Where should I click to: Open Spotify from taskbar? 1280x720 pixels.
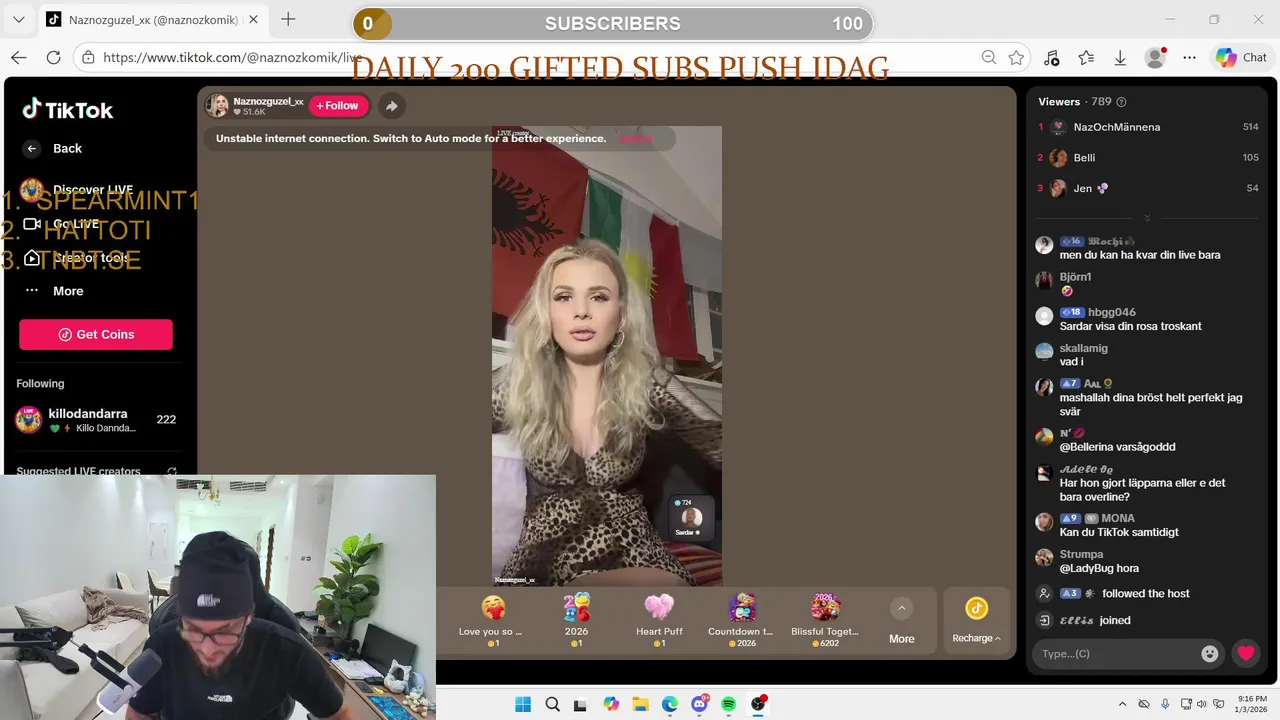click(x=729, y=704)
